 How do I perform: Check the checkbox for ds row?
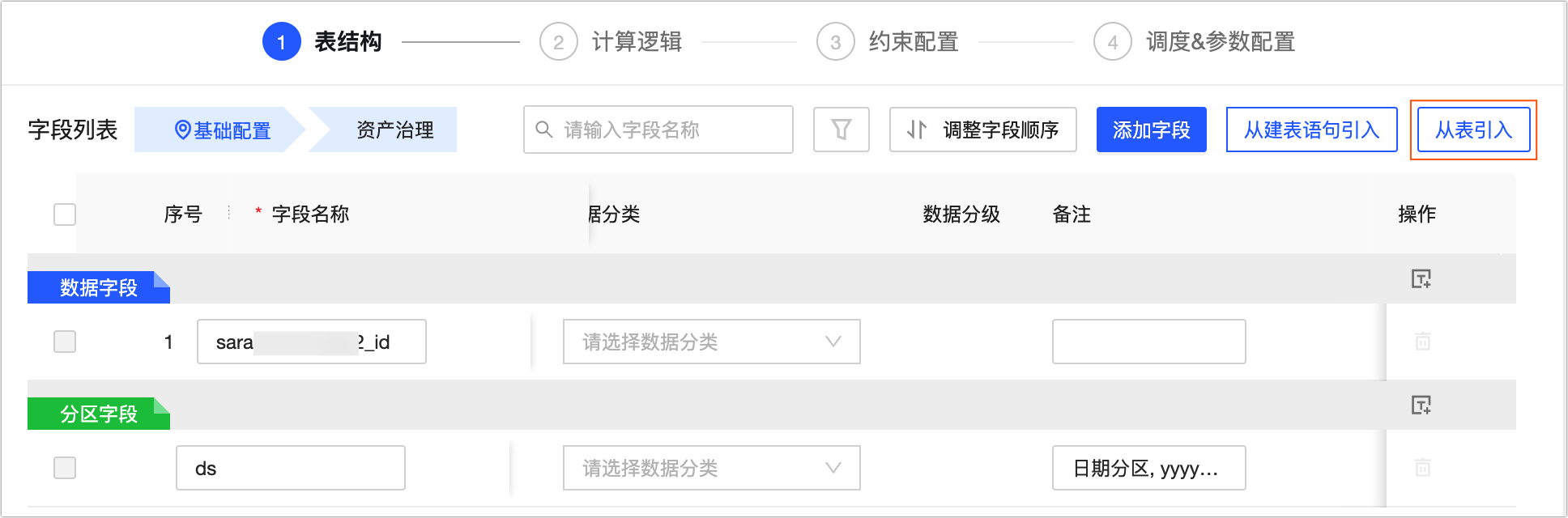tap(65, 468)
